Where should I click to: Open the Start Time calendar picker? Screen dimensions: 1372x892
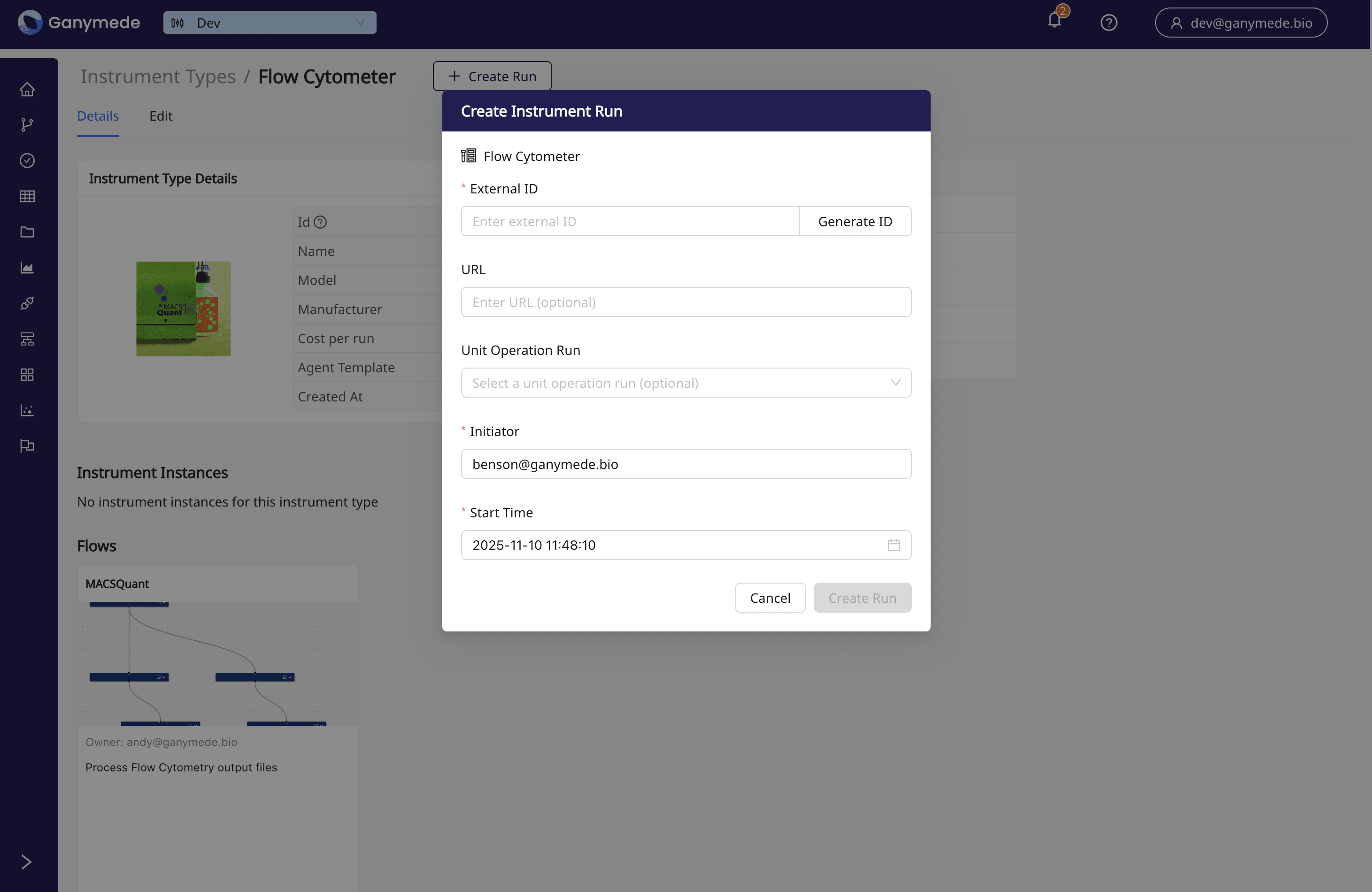point(893,545)
